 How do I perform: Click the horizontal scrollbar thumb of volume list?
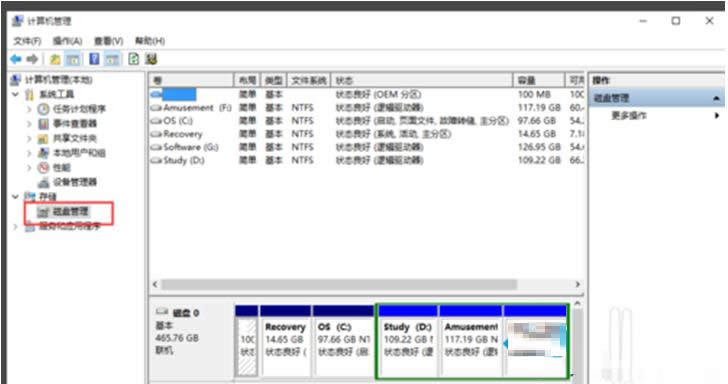pos(339,284)
